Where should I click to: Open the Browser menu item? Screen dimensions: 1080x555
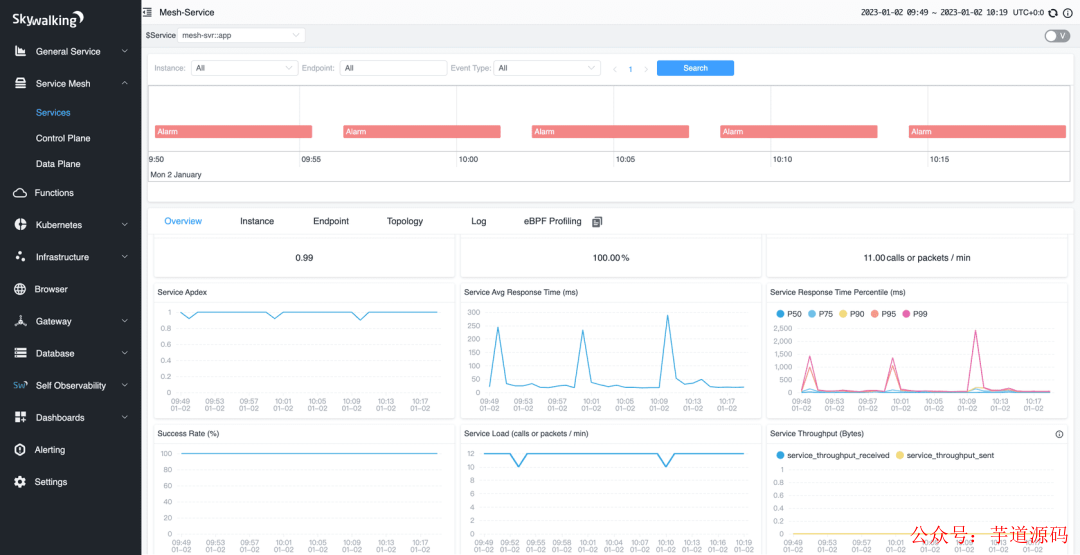[51, 289]
